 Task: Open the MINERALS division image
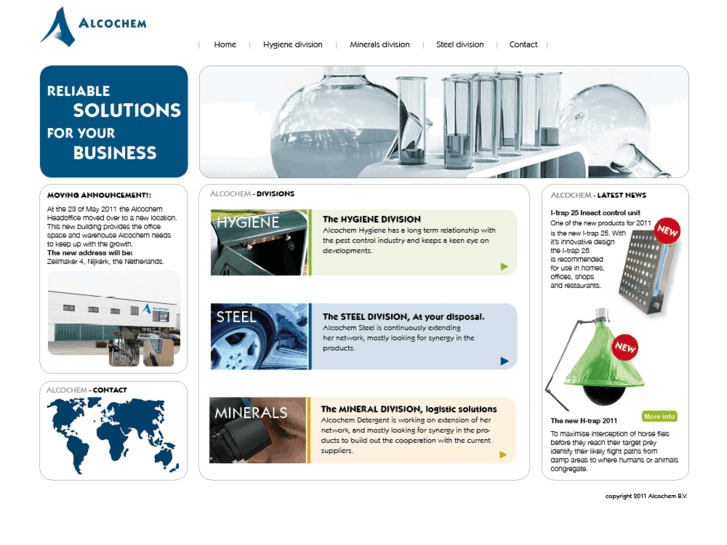[x=258, y=430]
